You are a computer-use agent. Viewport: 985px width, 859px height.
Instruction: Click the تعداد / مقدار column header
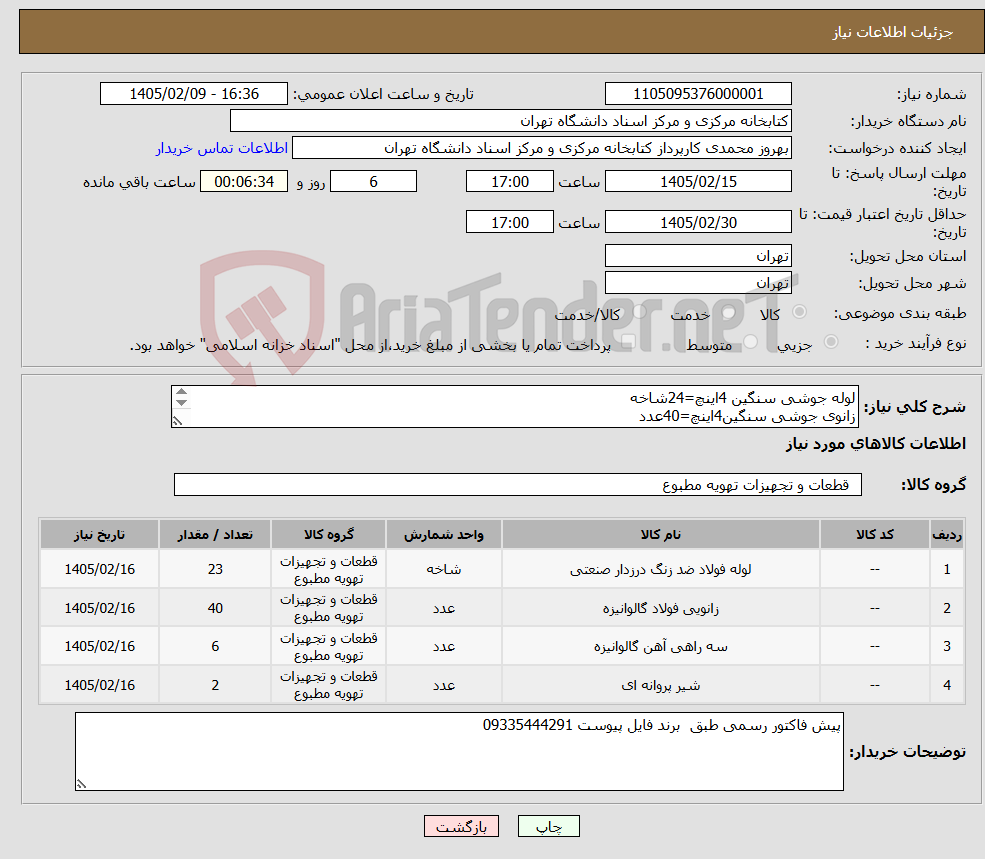(215, 534)
